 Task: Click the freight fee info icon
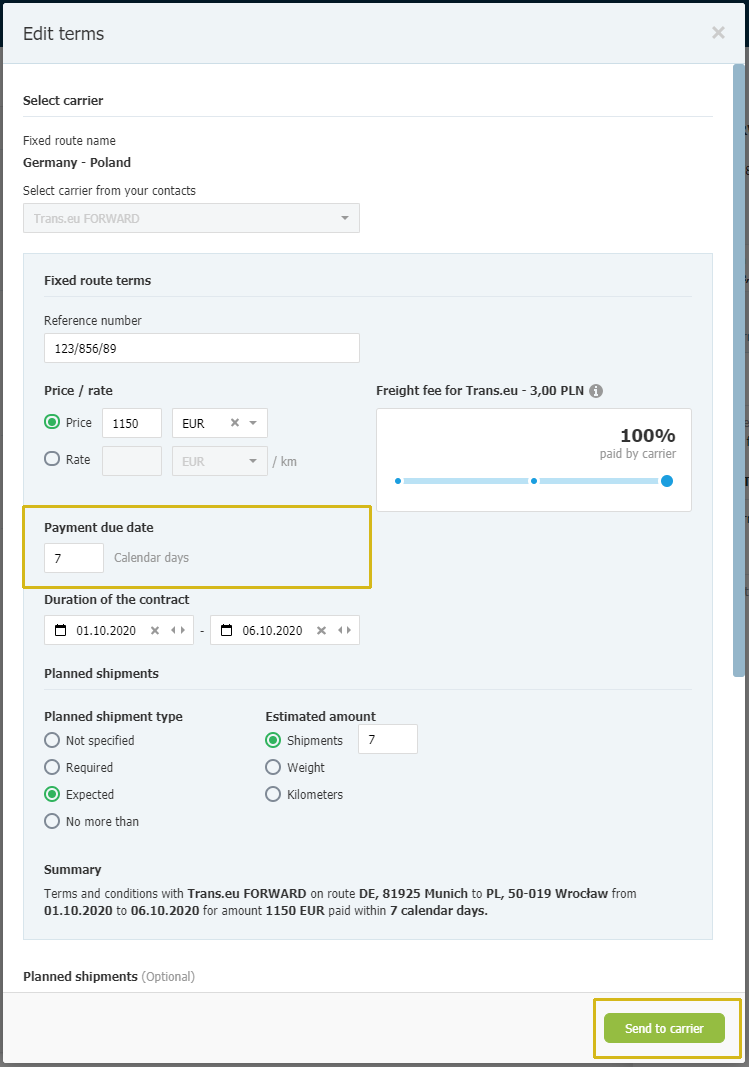tap(596, 391)
